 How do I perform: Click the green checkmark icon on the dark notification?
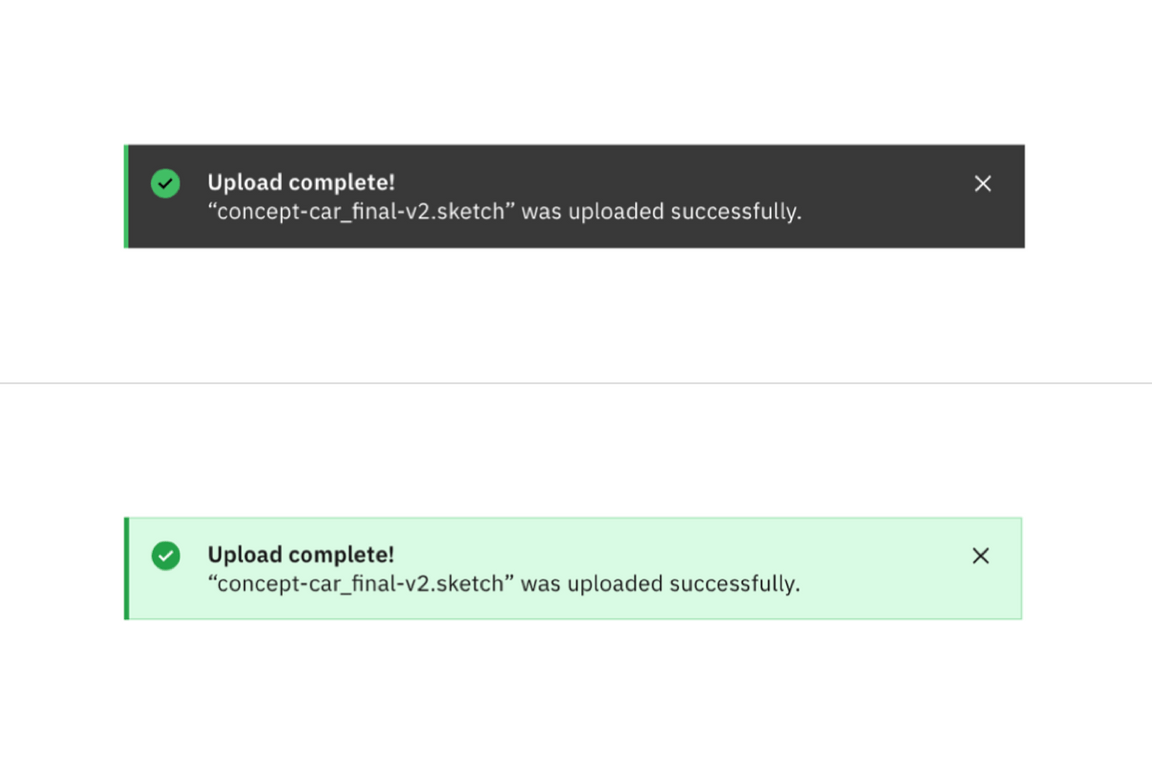point(165,184)
